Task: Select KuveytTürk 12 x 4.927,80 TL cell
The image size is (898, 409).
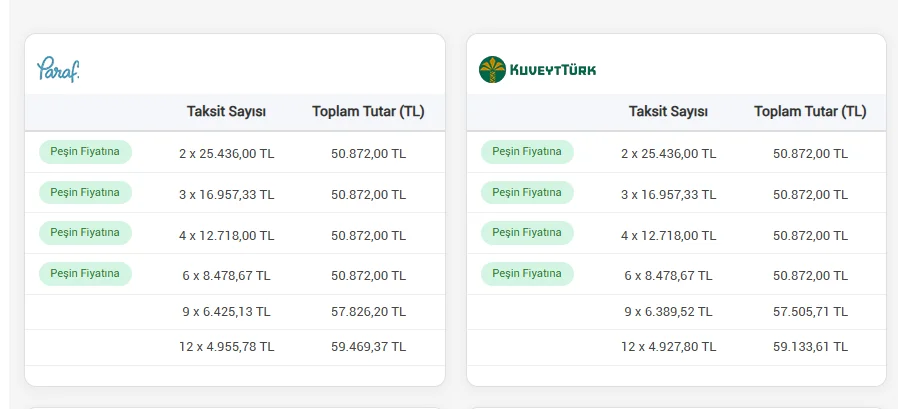Action: [x=669, y=347]
